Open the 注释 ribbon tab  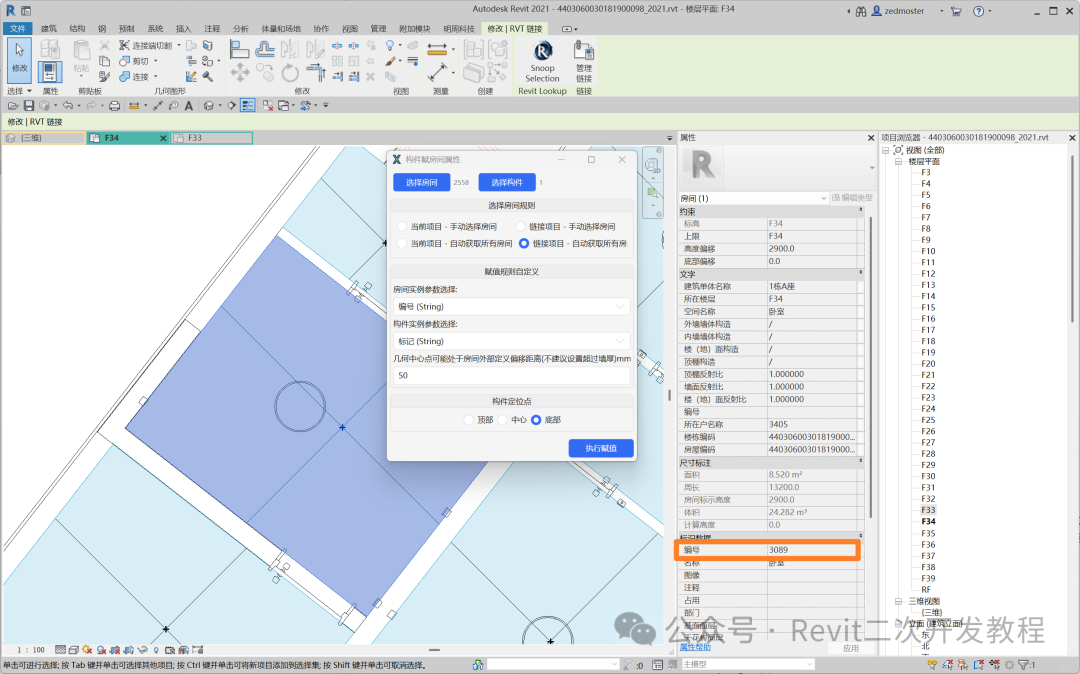point(212,28)
